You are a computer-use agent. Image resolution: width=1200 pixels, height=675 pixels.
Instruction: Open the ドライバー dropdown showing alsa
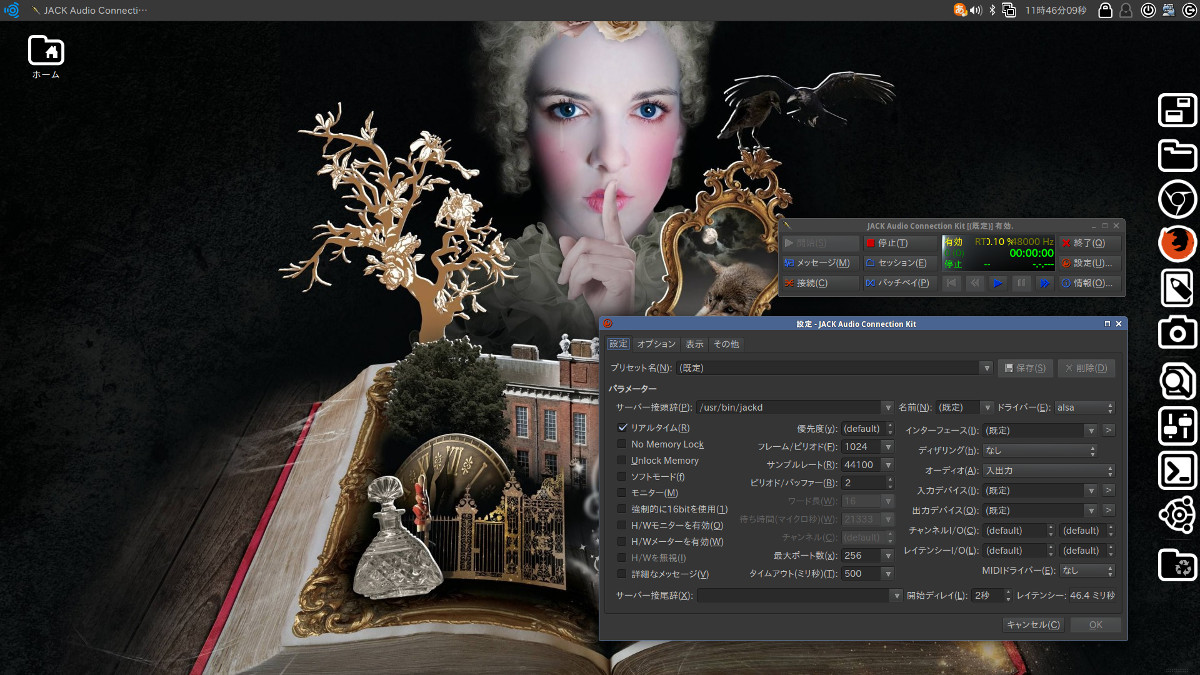tap(1084, 408)
